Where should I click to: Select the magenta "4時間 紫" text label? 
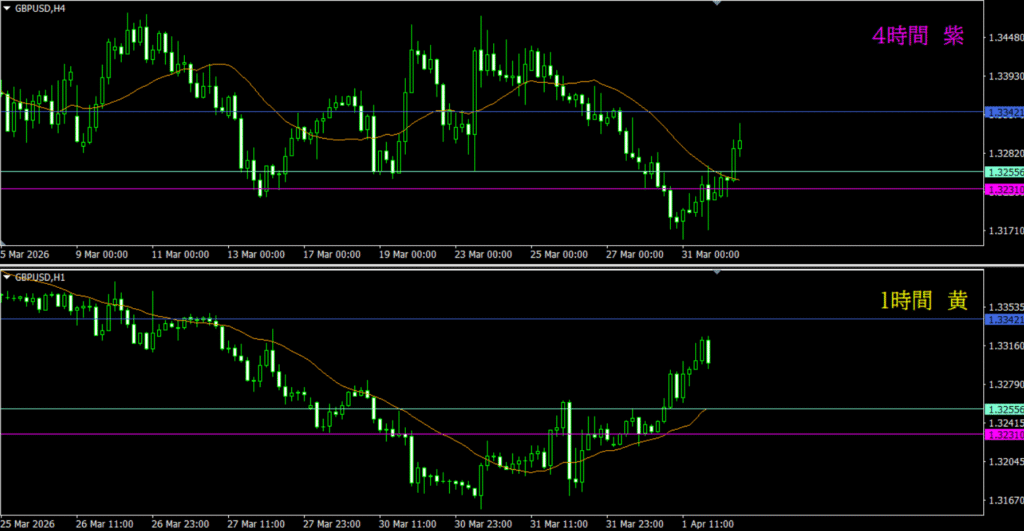[x=918, y=36]
